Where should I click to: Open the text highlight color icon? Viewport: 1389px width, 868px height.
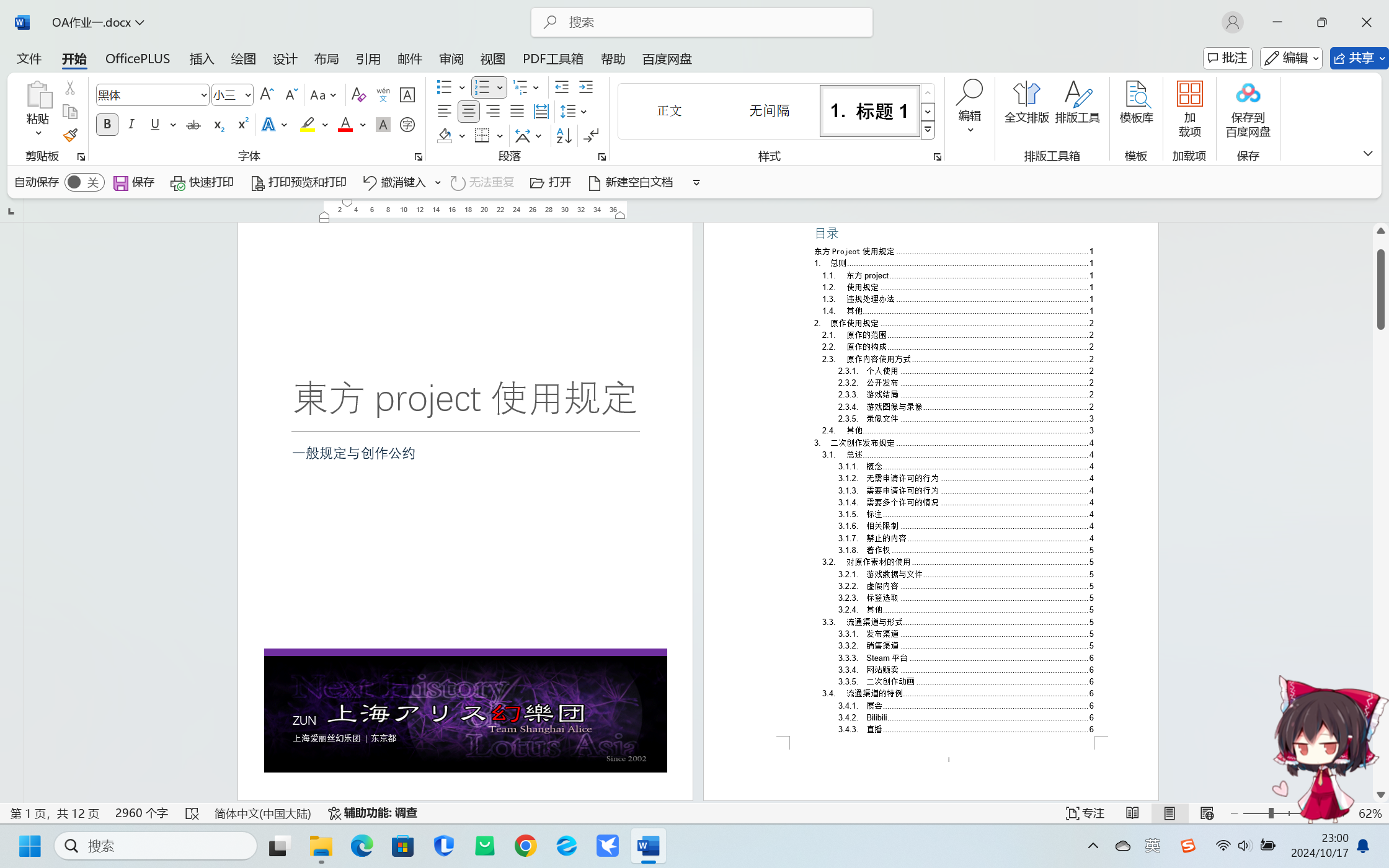click(308, 124)
